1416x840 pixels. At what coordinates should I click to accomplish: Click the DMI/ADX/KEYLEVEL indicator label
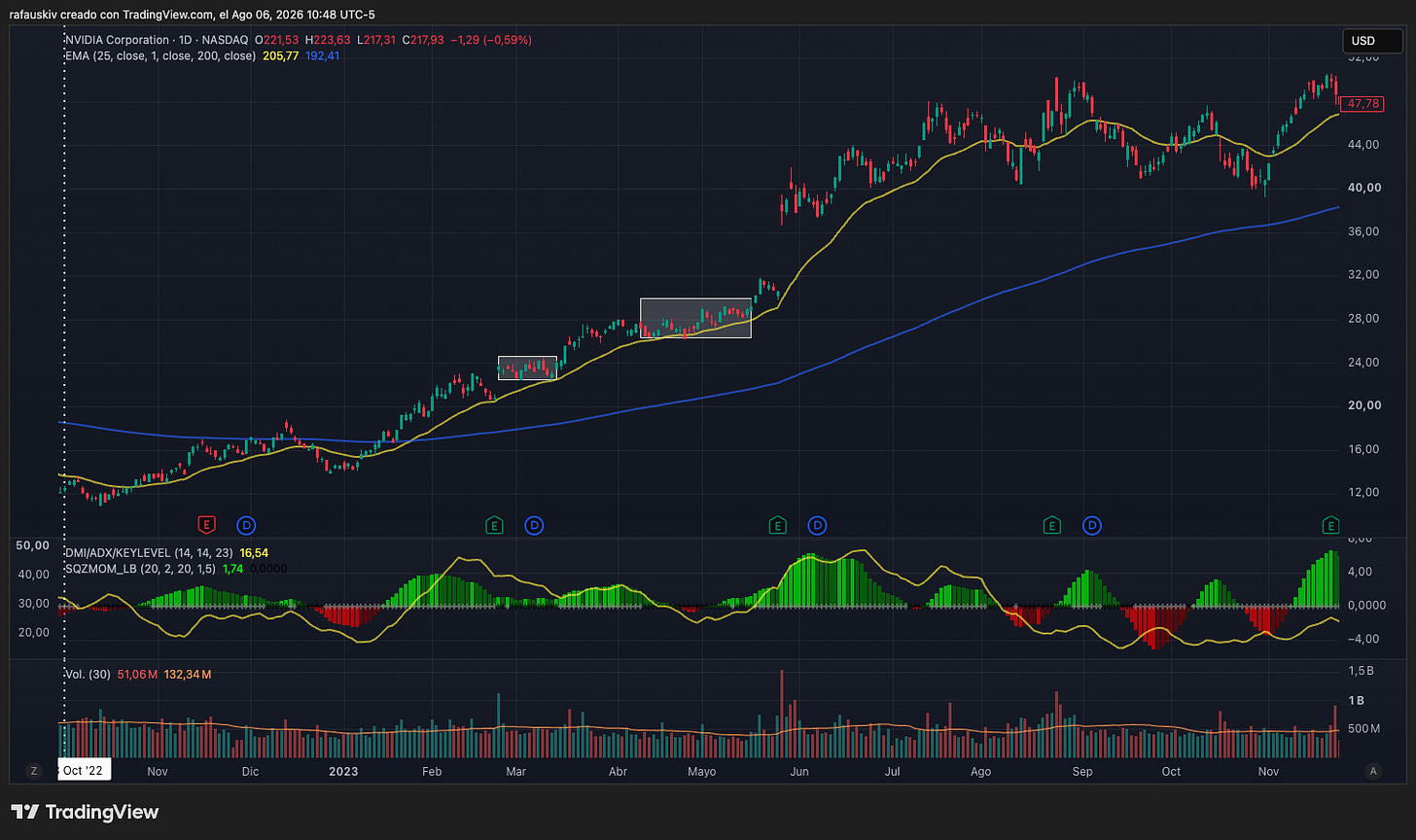(x=149, y=552)
